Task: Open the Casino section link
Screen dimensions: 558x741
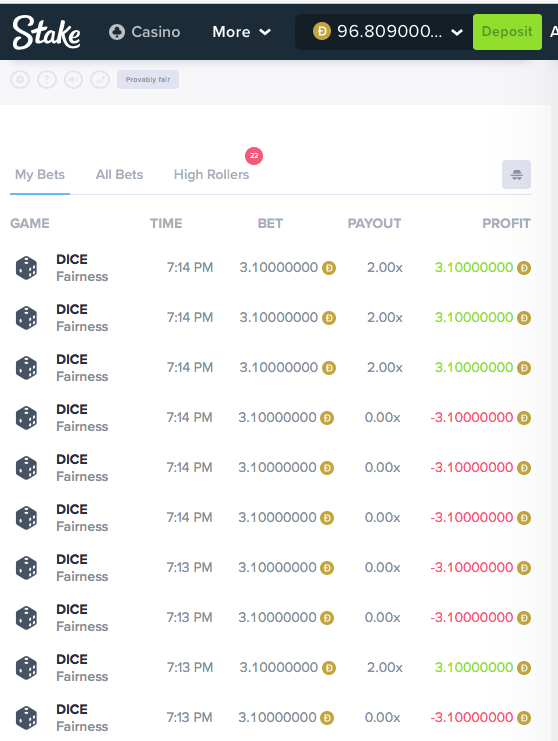Action: (x=144, y=32)
